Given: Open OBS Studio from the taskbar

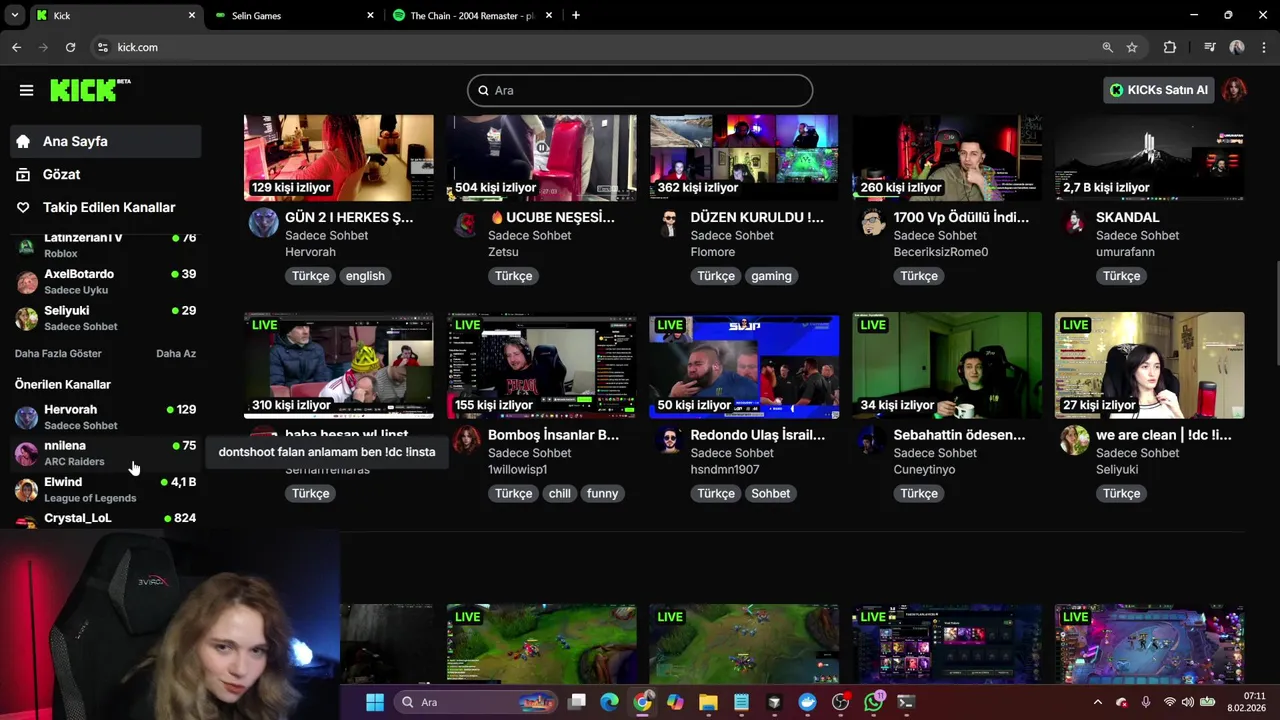Looking at the screenshot, I should click(840, 702).
